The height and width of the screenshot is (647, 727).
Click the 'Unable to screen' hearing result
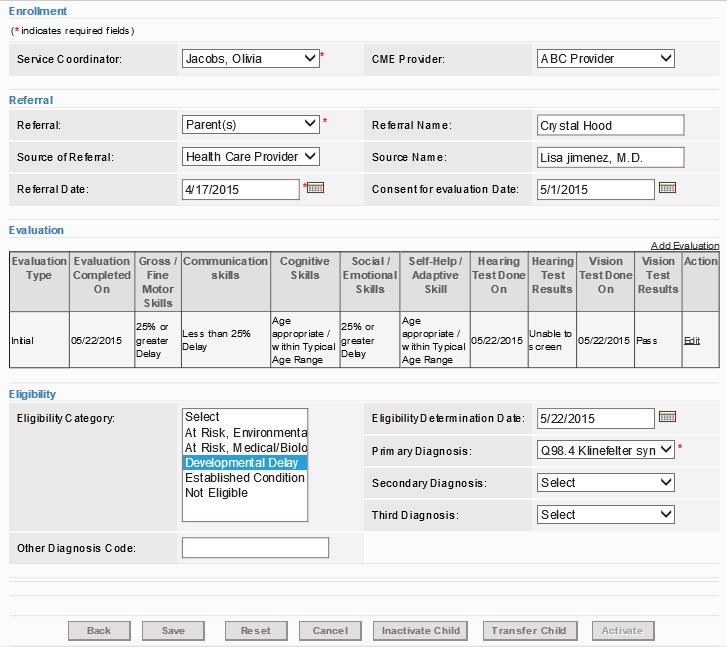(x=552, y=340)
